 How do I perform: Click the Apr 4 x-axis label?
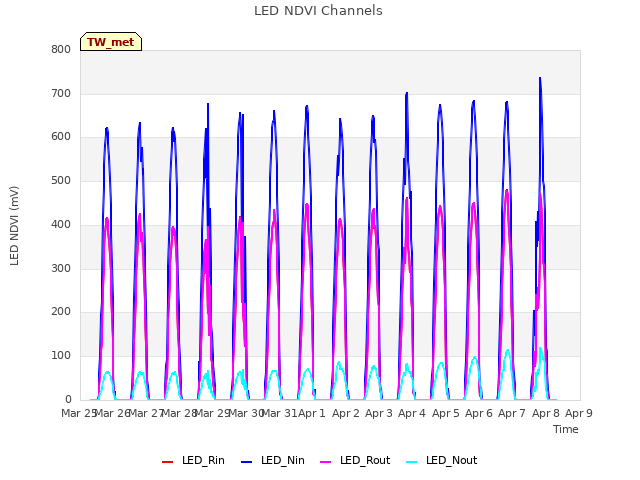412,413
